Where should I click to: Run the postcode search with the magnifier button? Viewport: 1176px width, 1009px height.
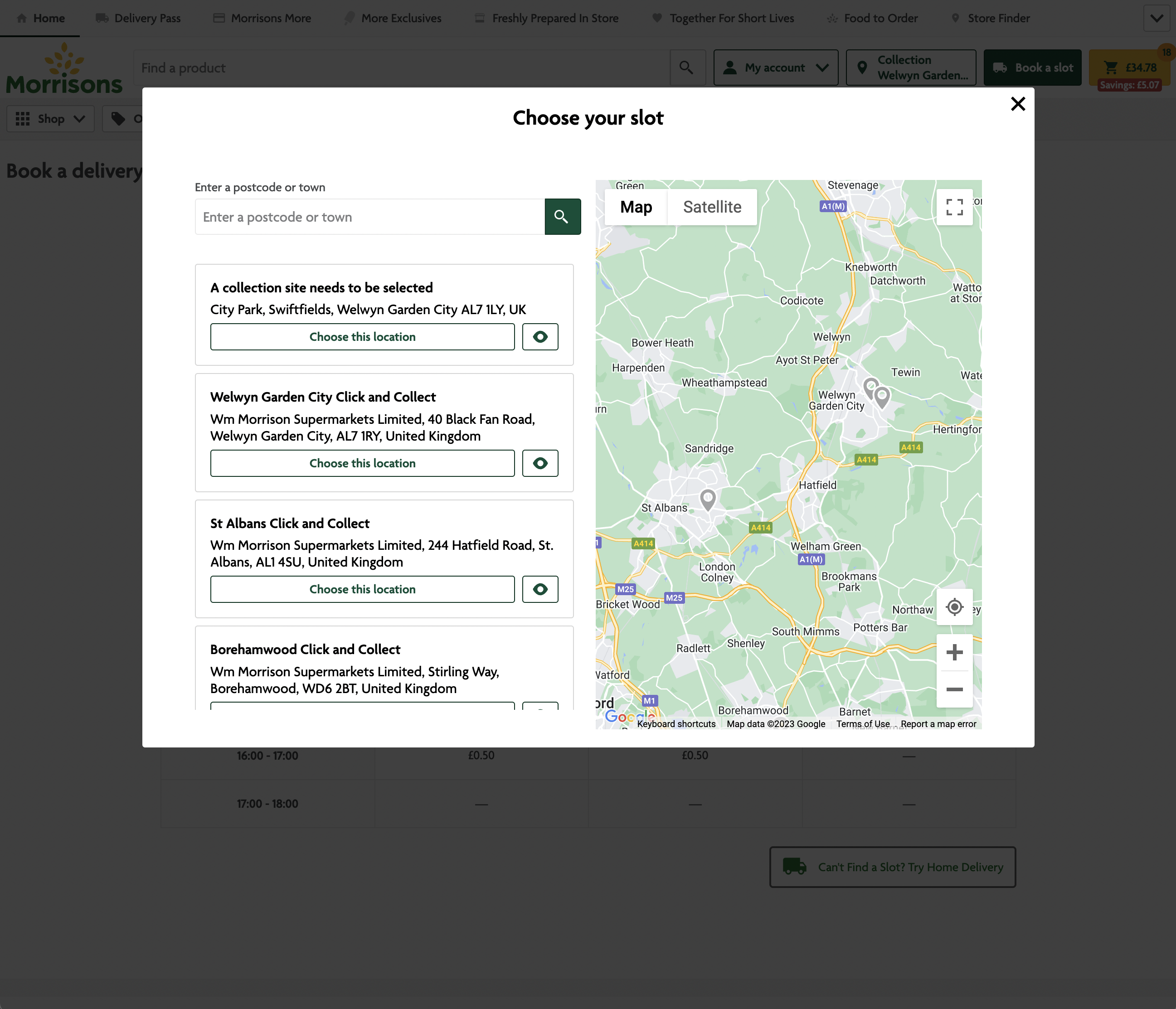click(x=563, y=216)
